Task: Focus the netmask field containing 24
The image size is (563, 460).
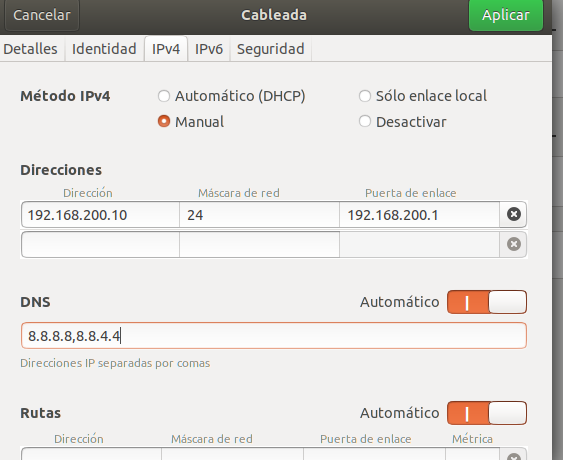Action: [x=259, y=215]
